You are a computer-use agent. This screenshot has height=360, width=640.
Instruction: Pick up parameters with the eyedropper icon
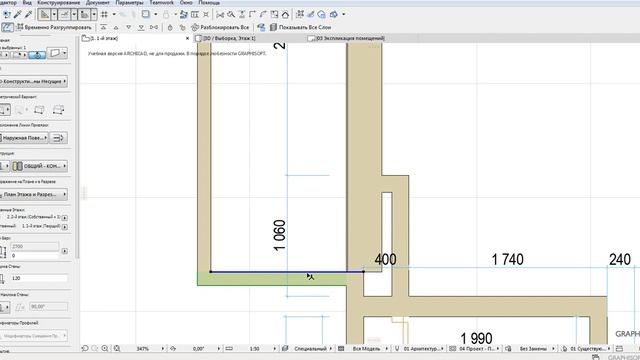click(18, 15)
